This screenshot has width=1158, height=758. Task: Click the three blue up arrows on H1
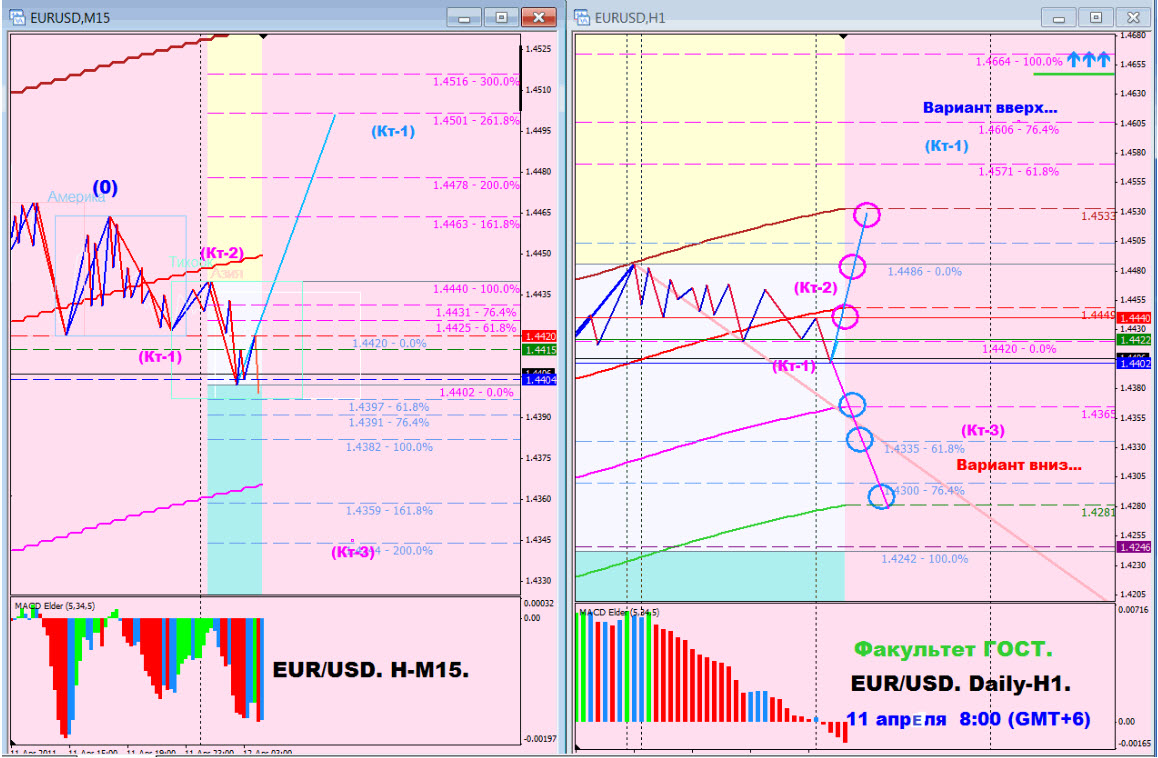pos(1089,59)
